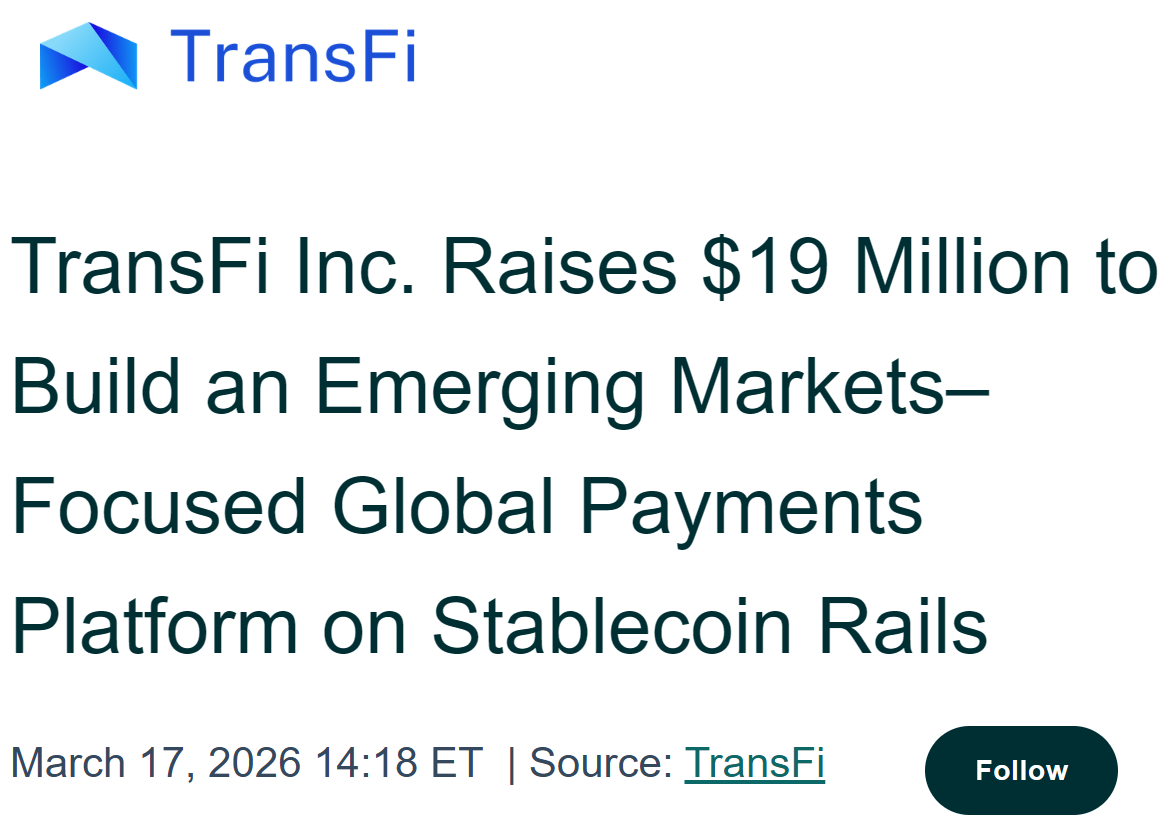Viewport: 1176px width, 830px height.
Task: Click the pipe separator before Source
Action: tap(512, 764)
